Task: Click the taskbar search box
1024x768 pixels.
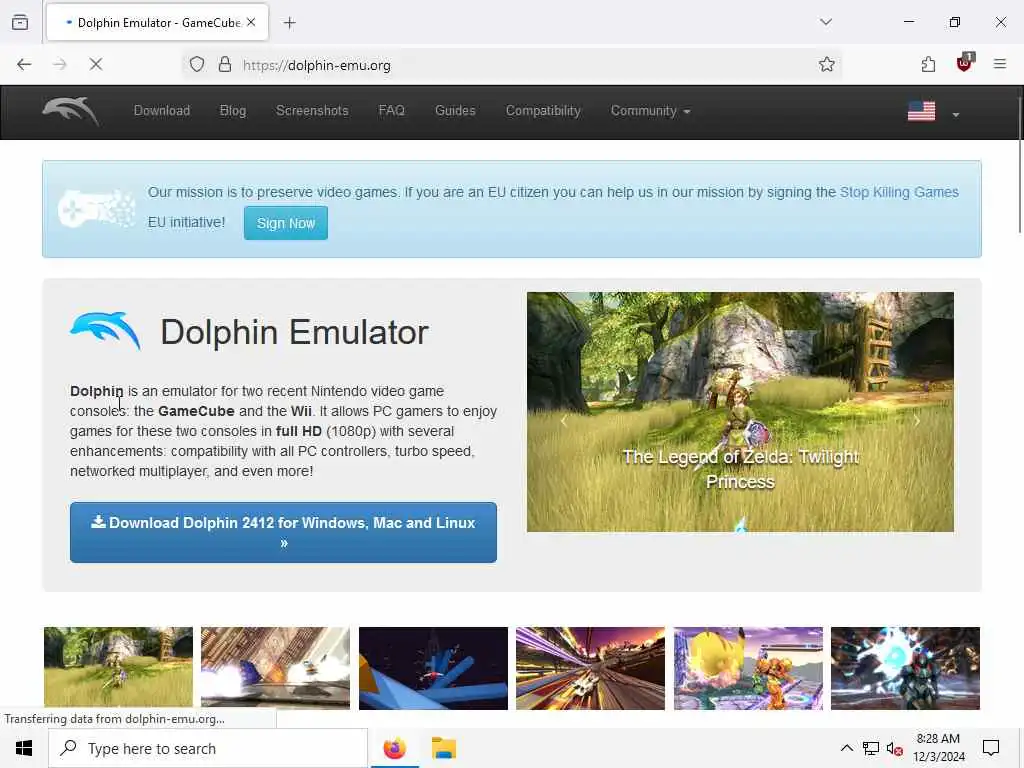Action: pyautogui.click(x=208, y=748)
